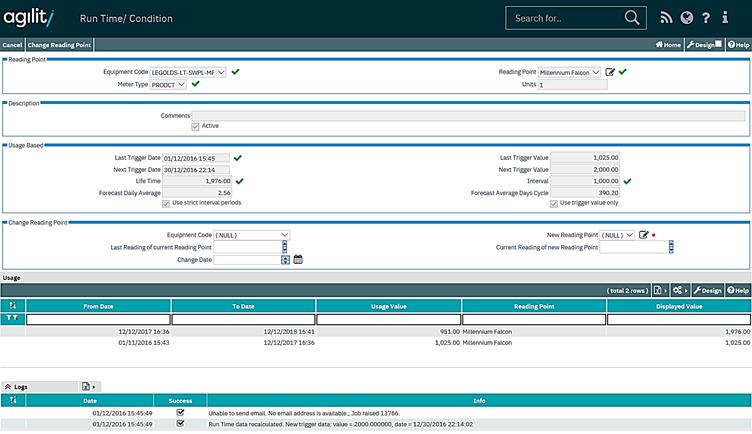Click edit icon beside Millennium Falcon reading point

click(x=610, y=72)
